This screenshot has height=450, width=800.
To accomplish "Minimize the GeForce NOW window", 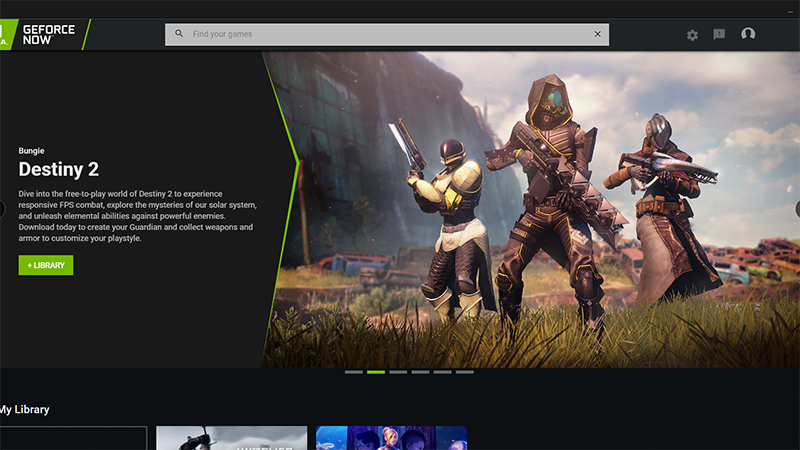I will pyautogui.click(x=790, y=11).
